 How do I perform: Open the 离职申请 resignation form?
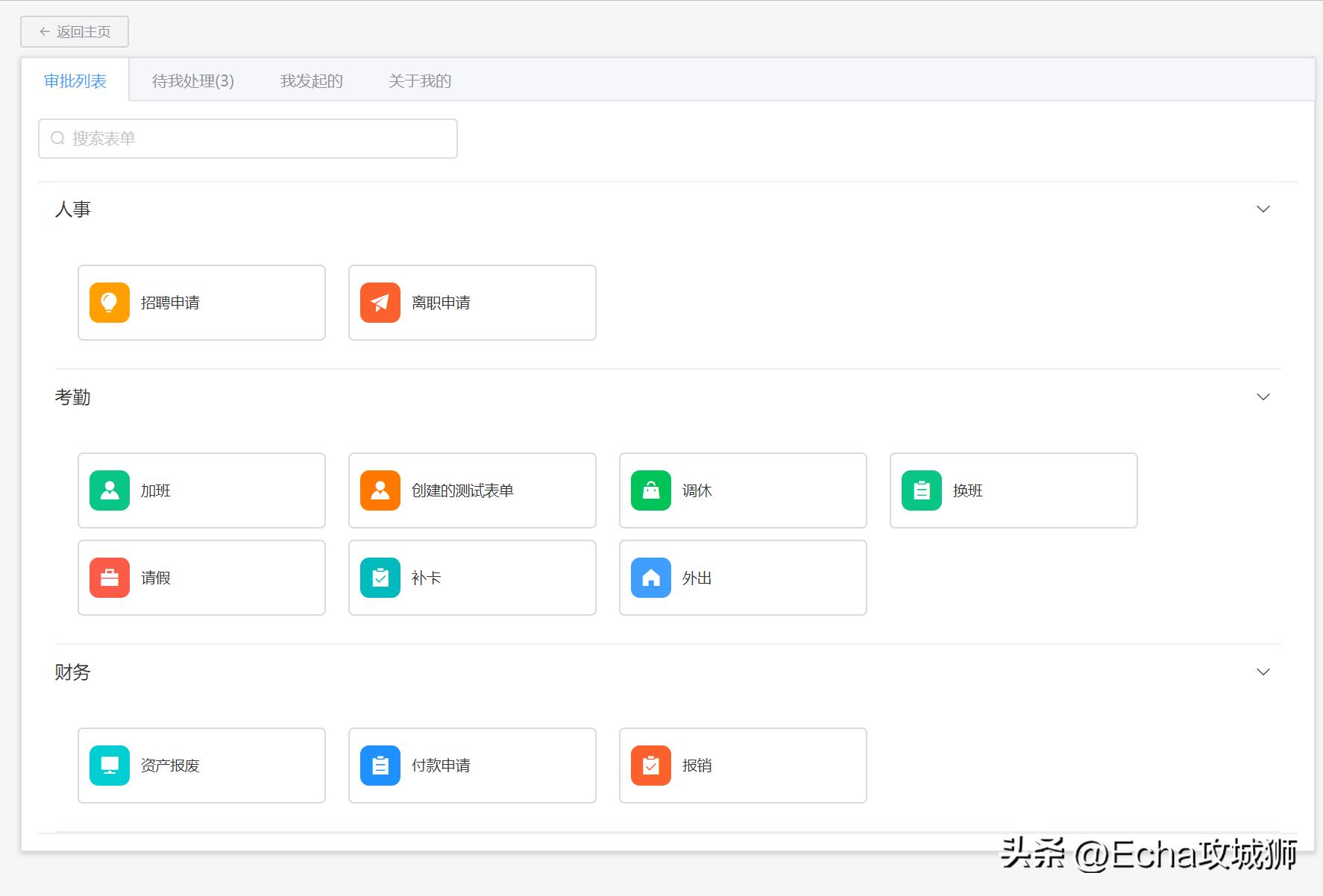[471, 302]
